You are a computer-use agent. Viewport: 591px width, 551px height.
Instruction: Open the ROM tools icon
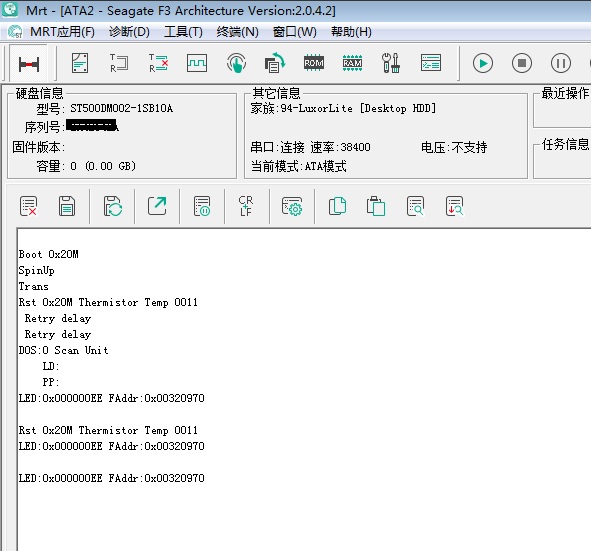coord(314,63)
